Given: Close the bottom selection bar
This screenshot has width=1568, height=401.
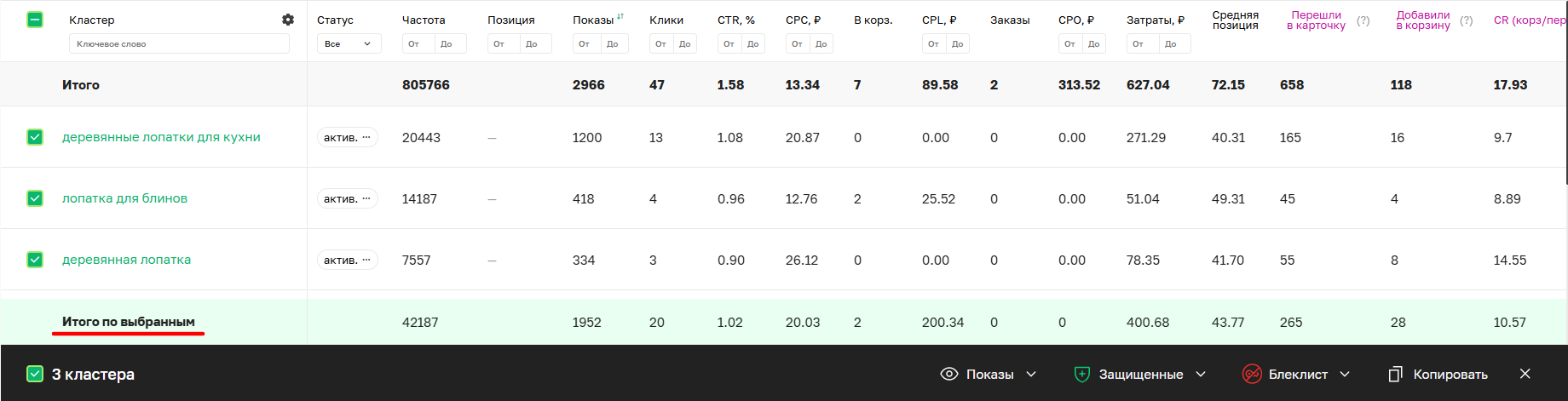Looking at the screenshot, I should pos(1525,374).
